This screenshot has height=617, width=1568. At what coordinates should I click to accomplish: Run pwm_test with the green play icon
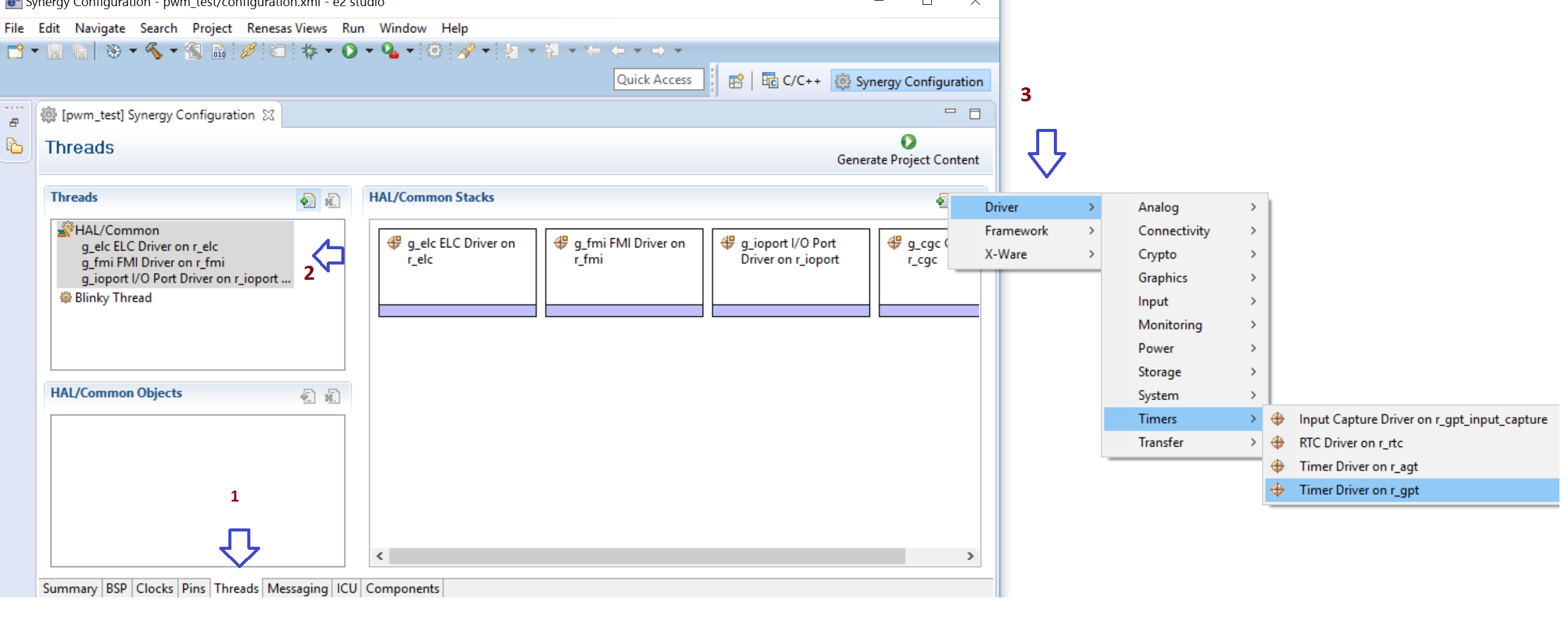click(x=349, y=52)
